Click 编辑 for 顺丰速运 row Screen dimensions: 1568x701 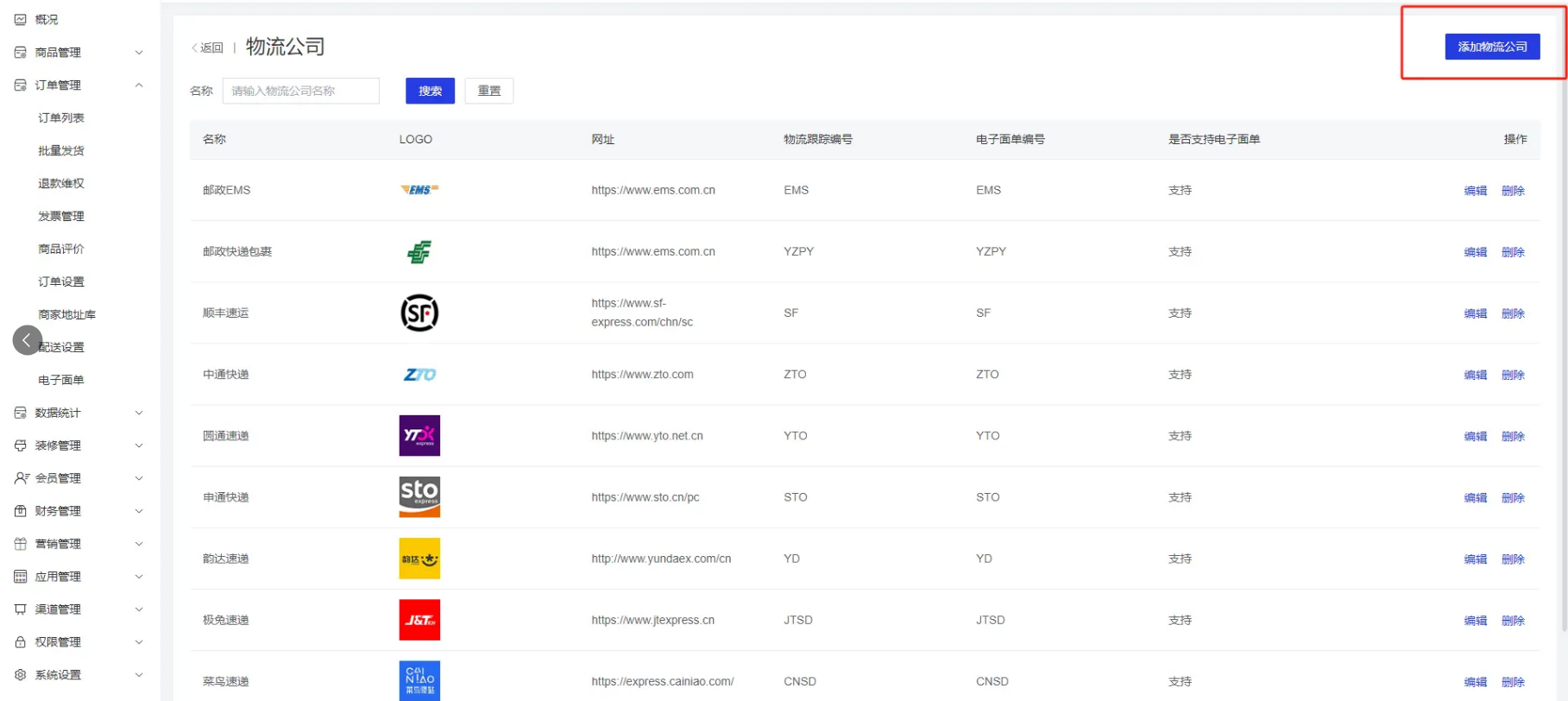(1475, 313)
